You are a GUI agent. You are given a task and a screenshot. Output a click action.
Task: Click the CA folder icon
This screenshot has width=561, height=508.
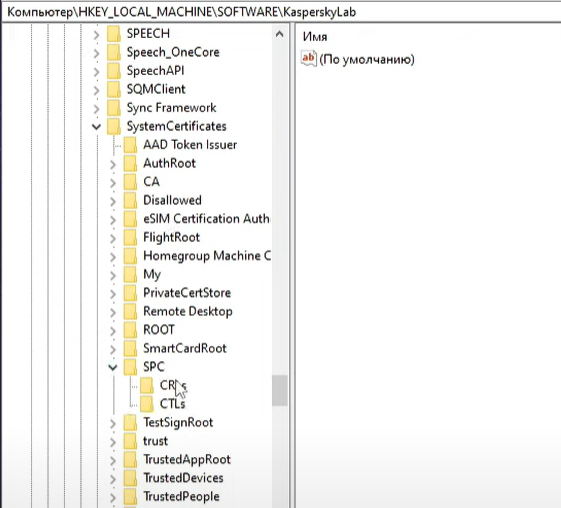(x=130, y=182)
